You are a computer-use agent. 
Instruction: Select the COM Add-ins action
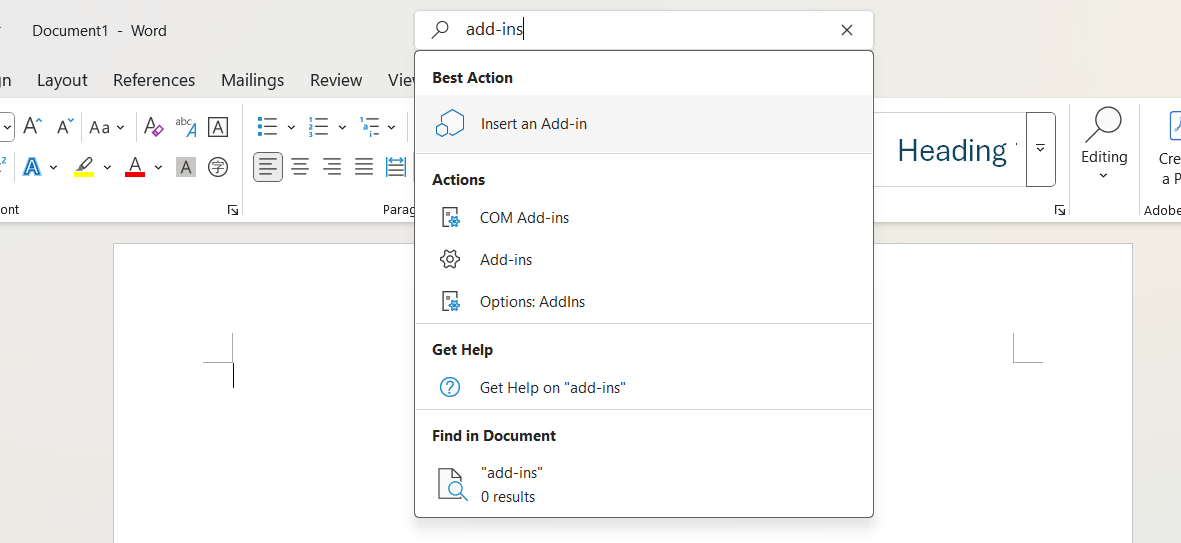(524, 218)
